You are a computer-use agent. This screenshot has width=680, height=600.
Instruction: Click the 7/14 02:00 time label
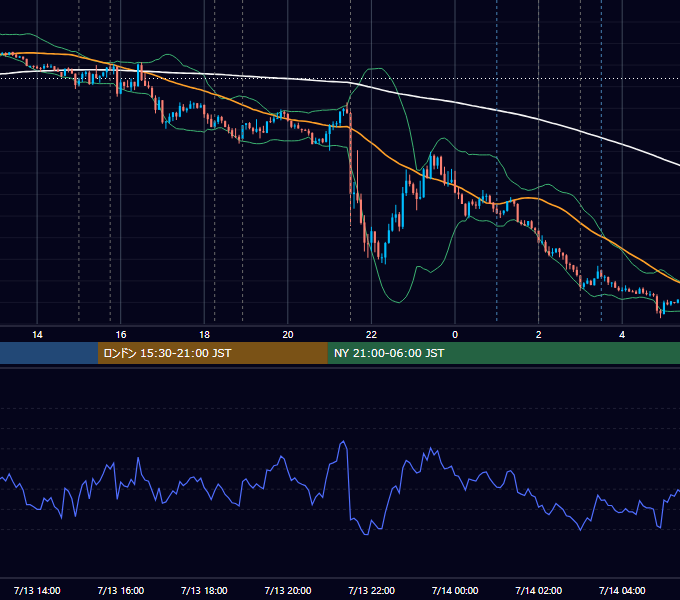click(x=539, y=590)
